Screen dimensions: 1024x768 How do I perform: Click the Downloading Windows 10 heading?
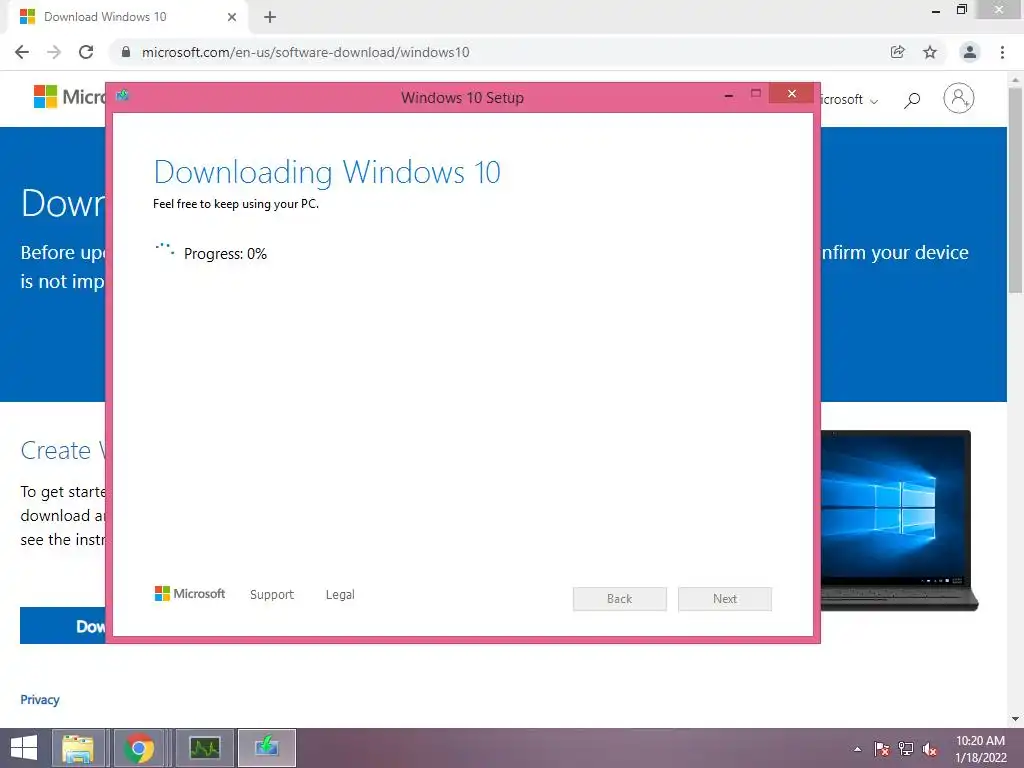tap(327, 172)
